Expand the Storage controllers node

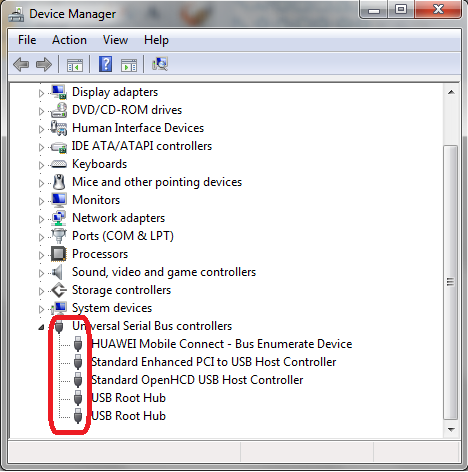tap(41, 291)
